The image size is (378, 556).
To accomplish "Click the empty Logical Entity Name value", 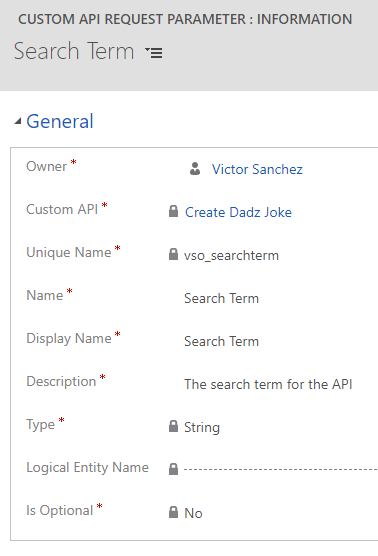I will pos(280,469).
